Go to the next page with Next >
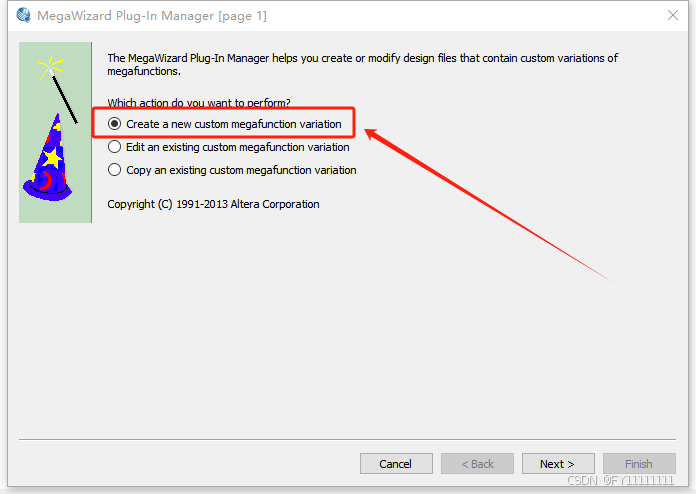This screenshot has height=494, width=696. (558, 464)
